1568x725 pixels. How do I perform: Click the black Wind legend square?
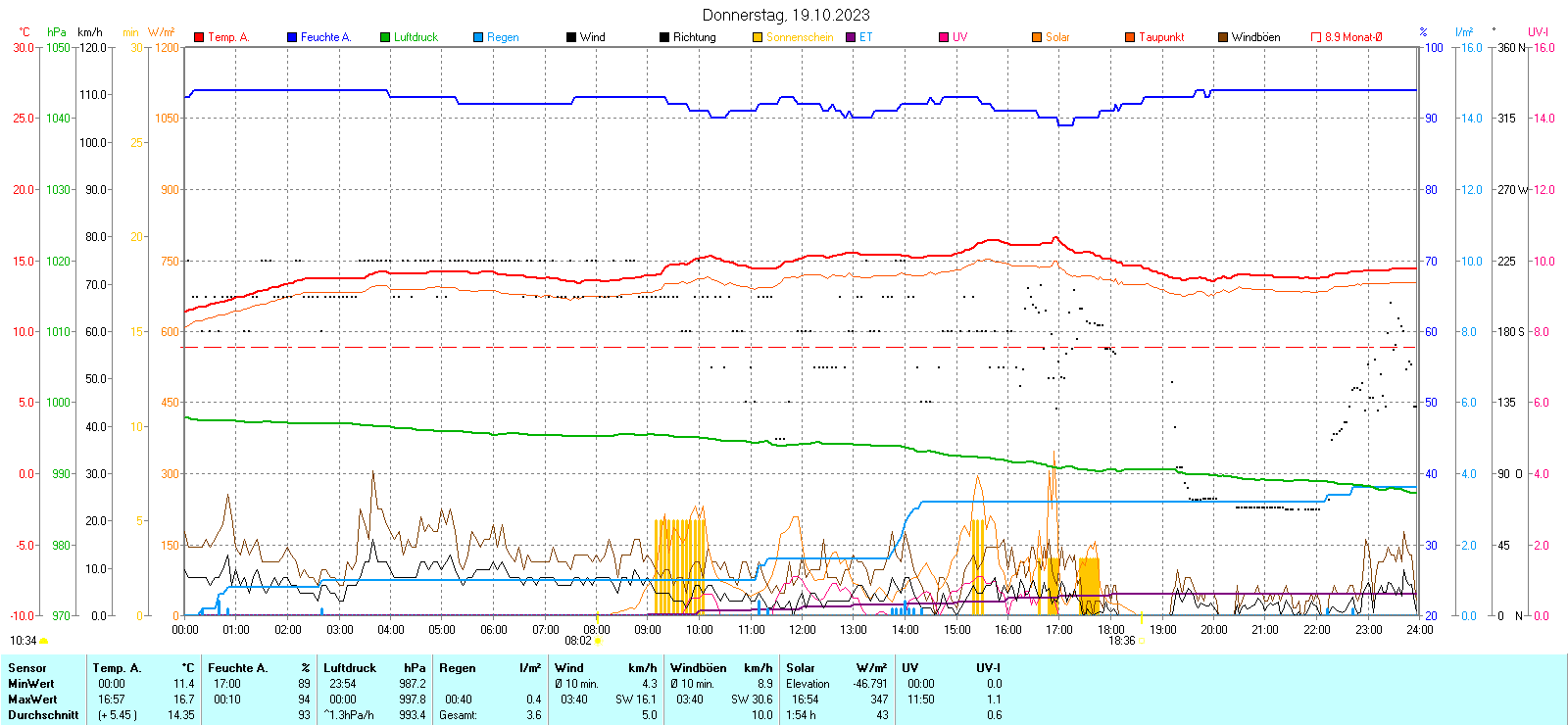pos(571,37)
